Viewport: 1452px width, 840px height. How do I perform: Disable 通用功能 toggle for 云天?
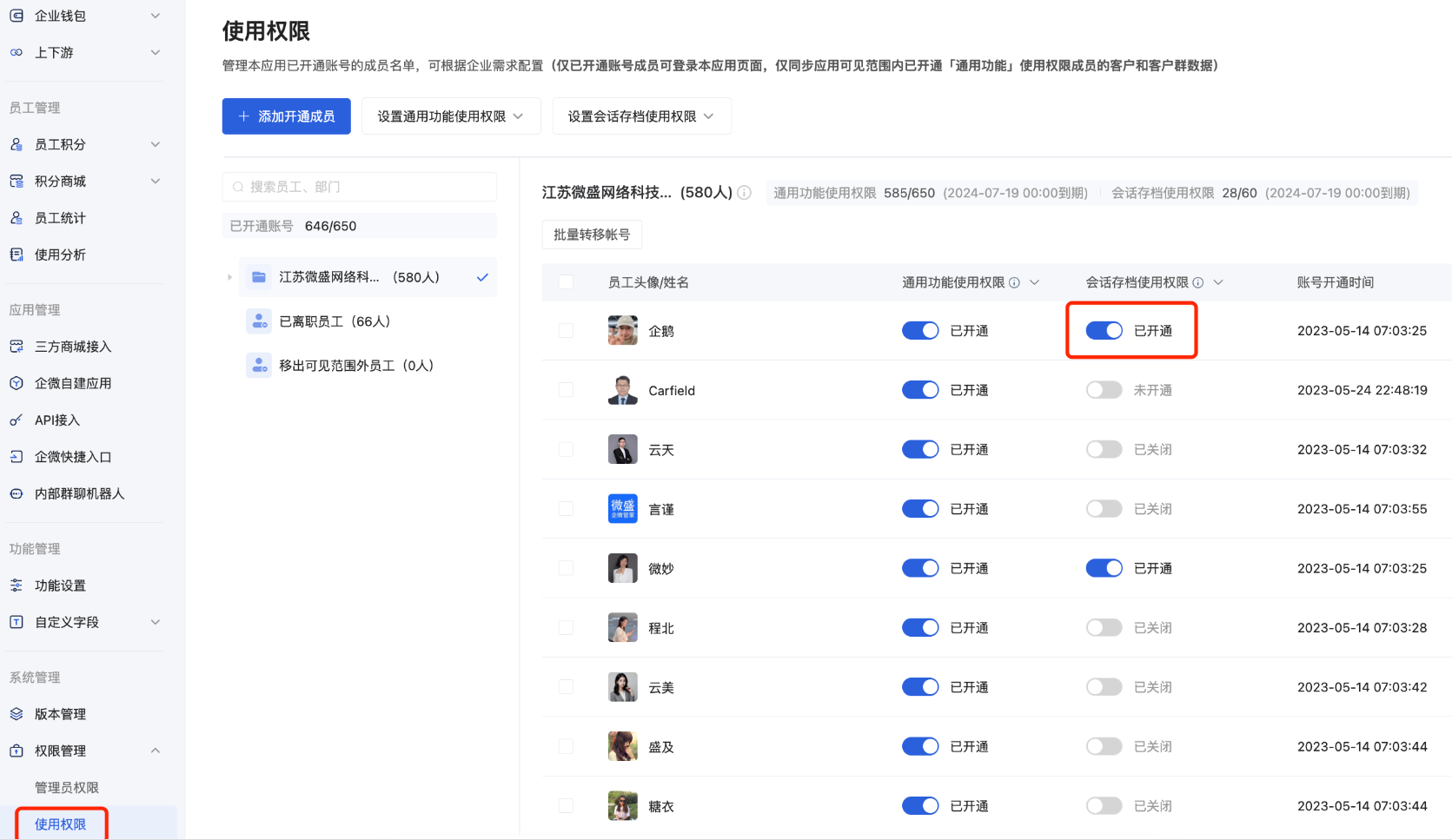pyautogui.click(x=920, y=449)
